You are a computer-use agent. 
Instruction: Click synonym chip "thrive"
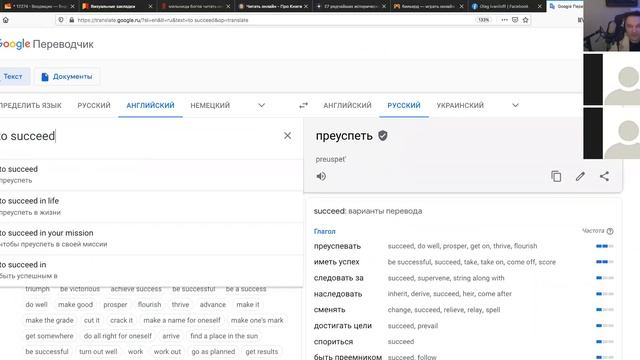[x=180, y=304]
